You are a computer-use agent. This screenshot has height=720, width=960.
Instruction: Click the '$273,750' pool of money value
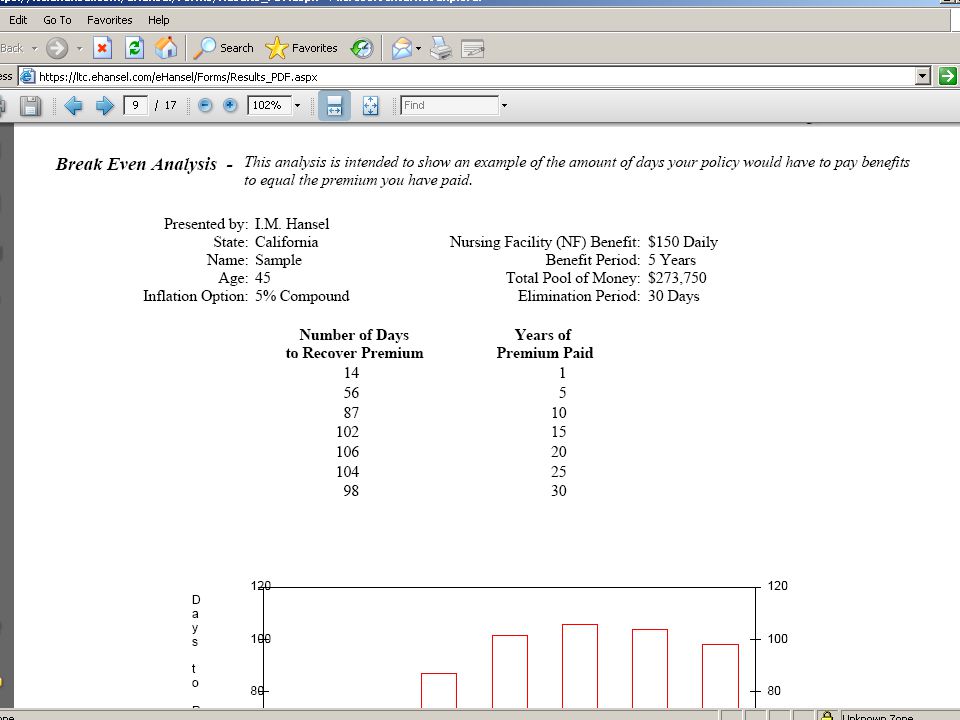tap(677, 278)
